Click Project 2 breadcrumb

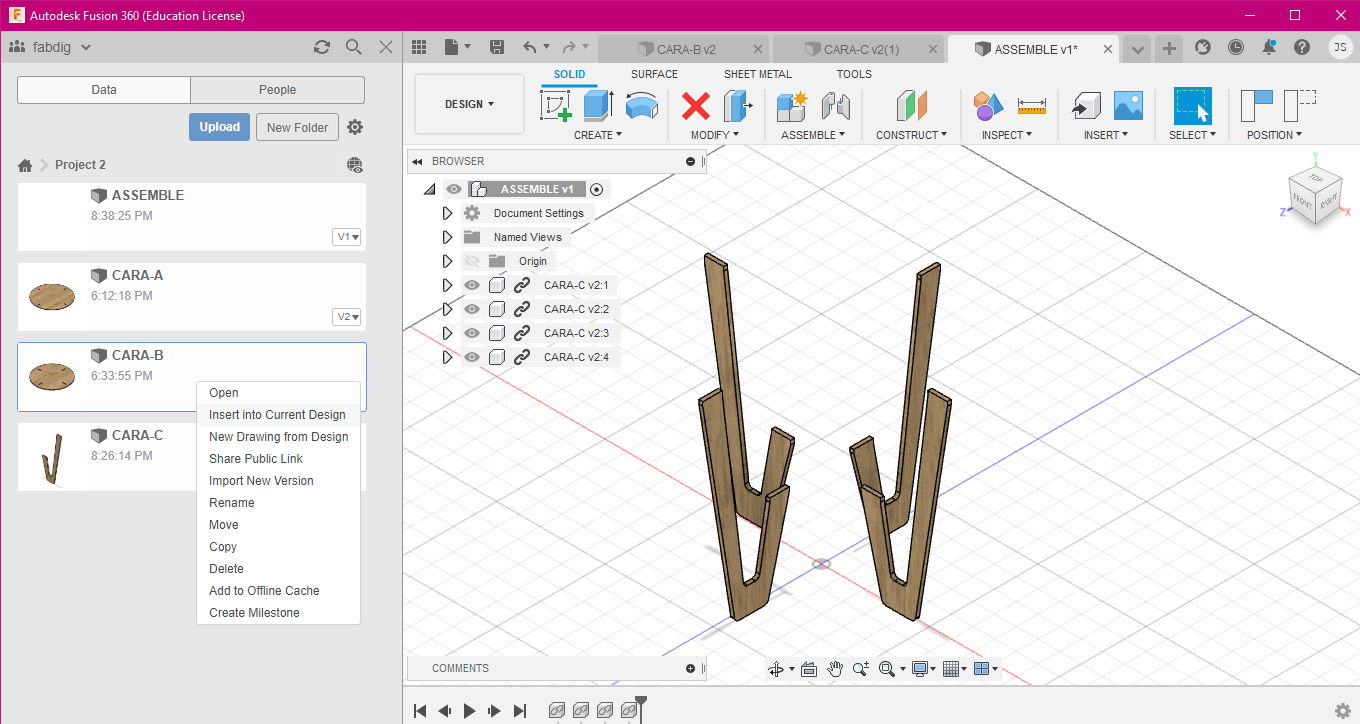(x=81, y=165)
